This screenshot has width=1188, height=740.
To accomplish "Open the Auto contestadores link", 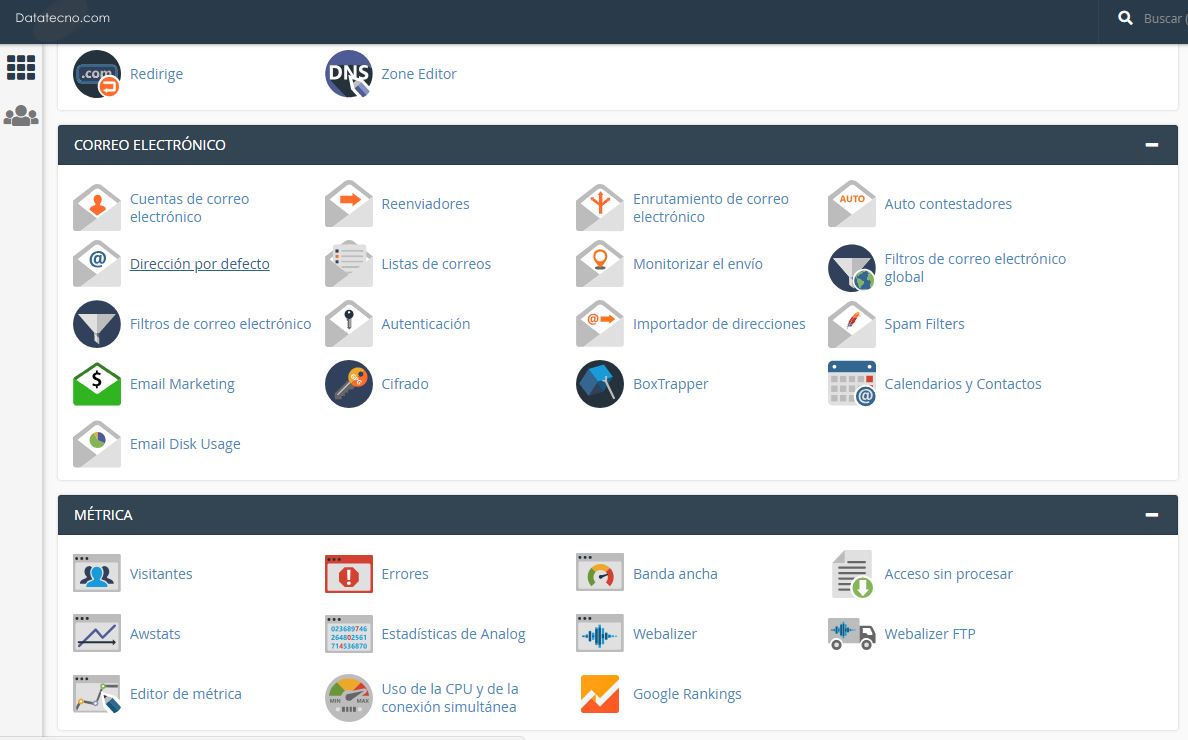I will pyautogui.click(x=948, y=204).
